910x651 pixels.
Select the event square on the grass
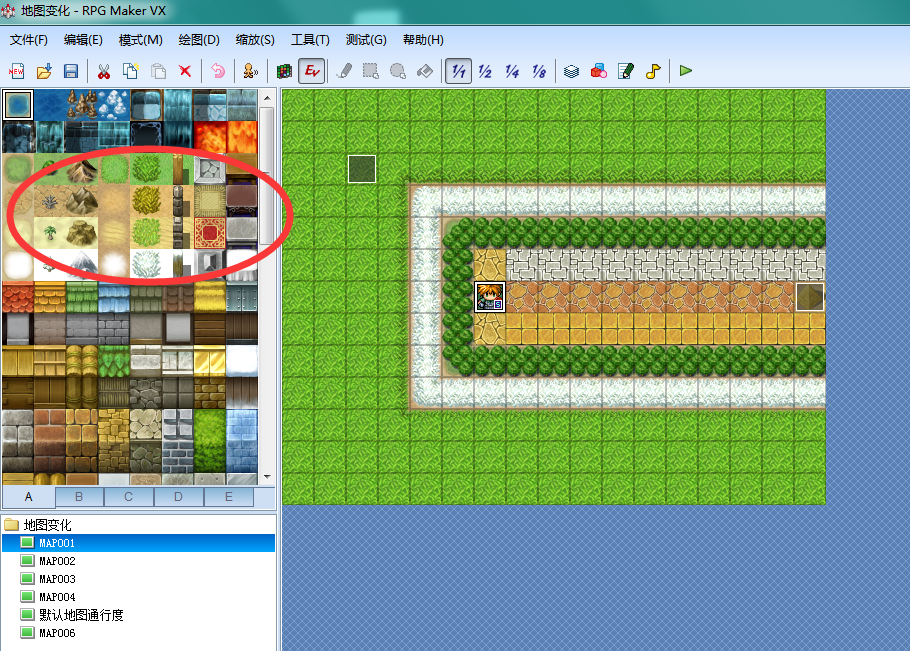(x=362, y=169)
